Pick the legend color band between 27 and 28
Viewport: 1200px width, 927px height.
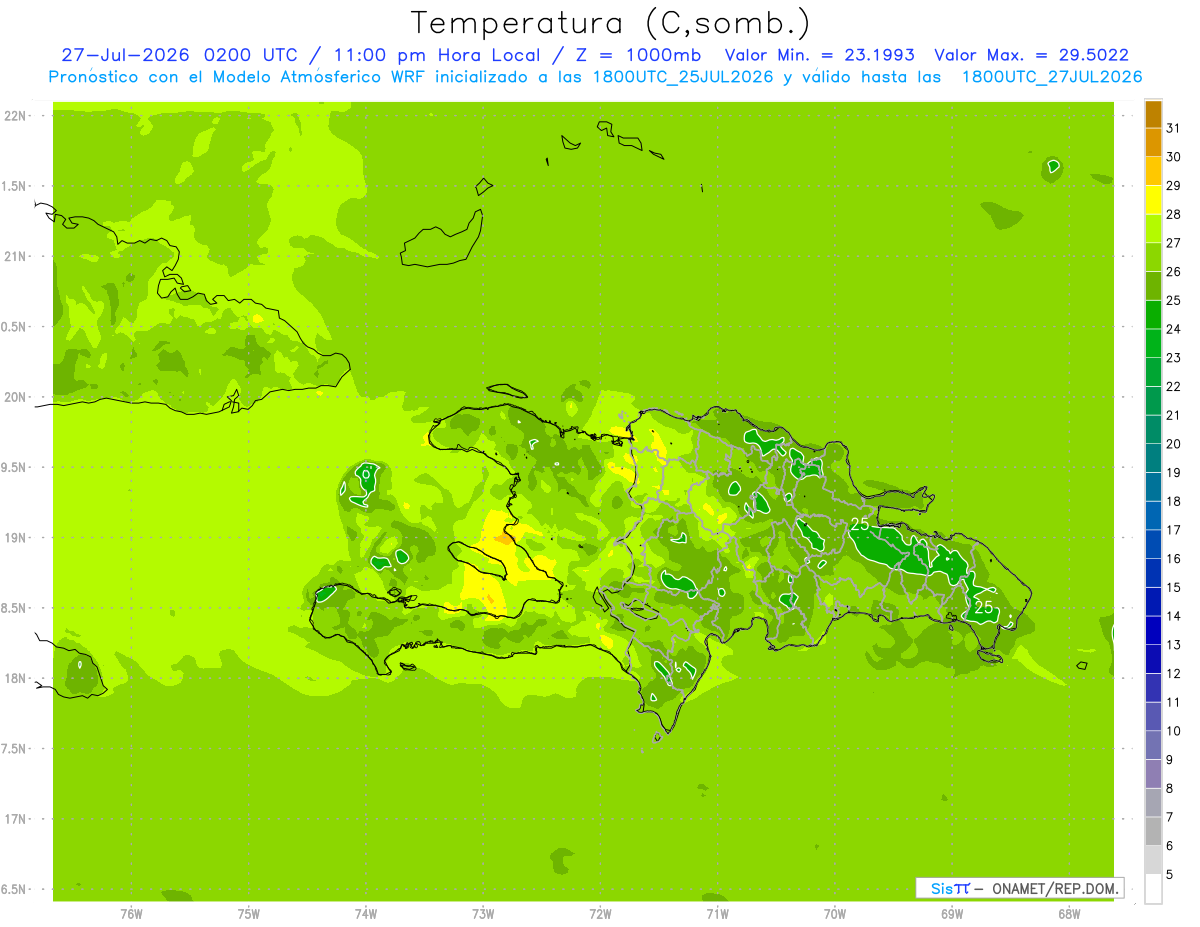pyautogui.click(x=1153, y=229)
